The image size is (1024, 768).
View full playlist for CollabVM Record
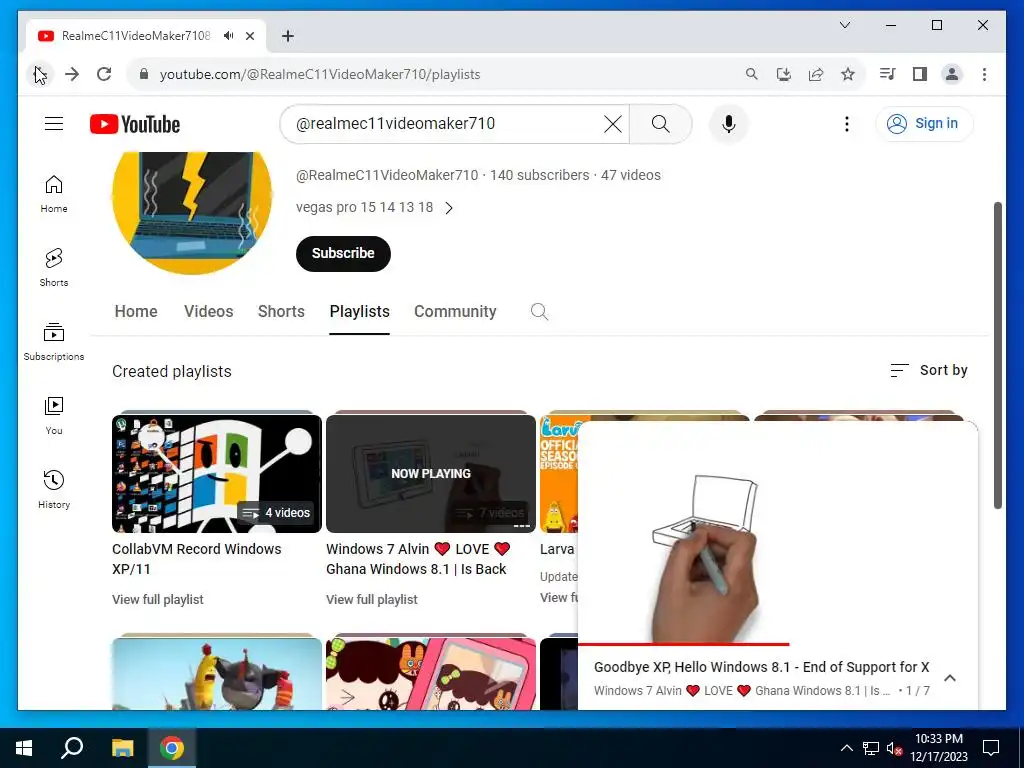(x=157, y=600)
